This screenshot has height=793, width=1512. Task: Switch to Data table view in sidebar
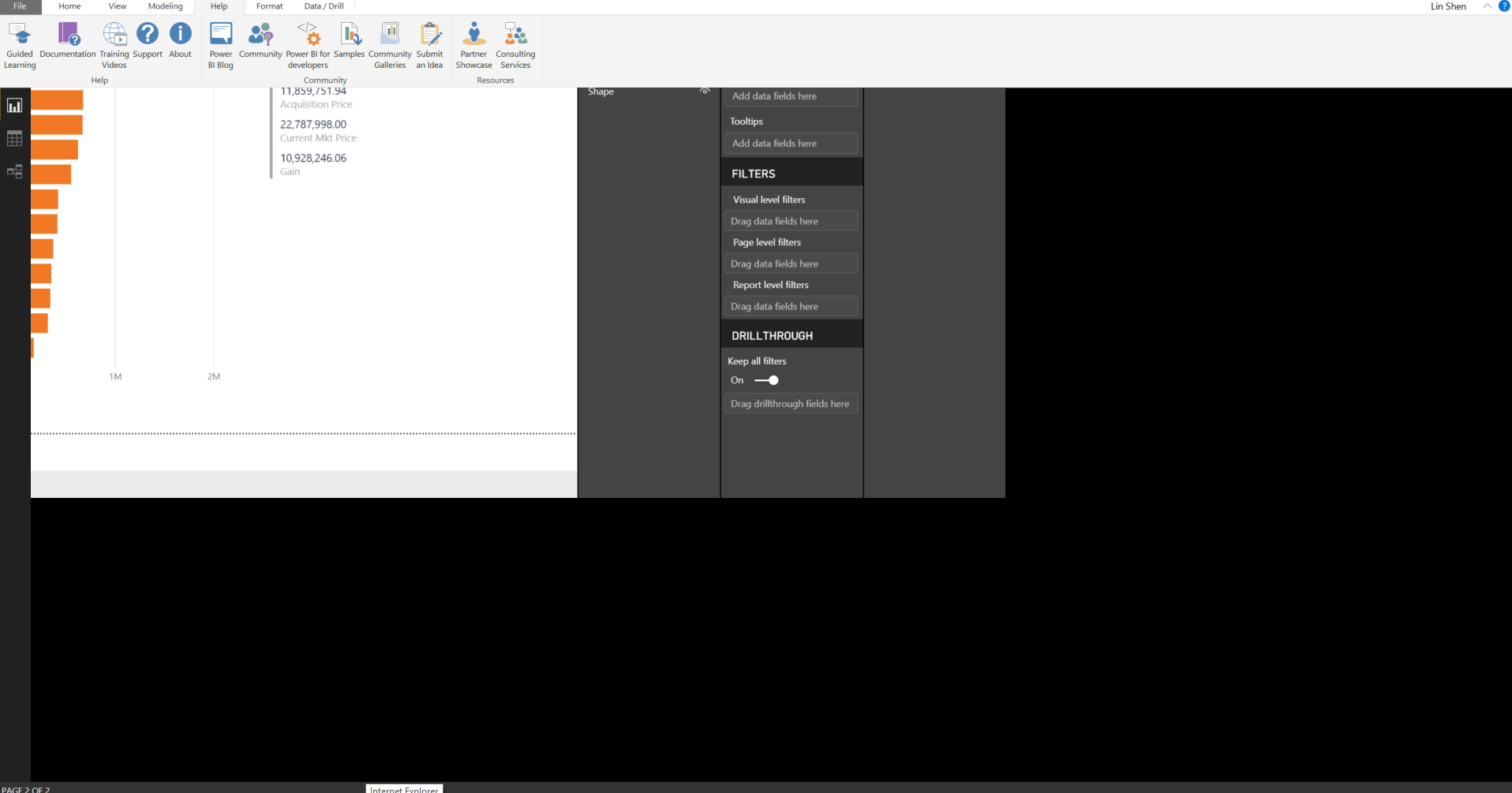coord(15,139)
